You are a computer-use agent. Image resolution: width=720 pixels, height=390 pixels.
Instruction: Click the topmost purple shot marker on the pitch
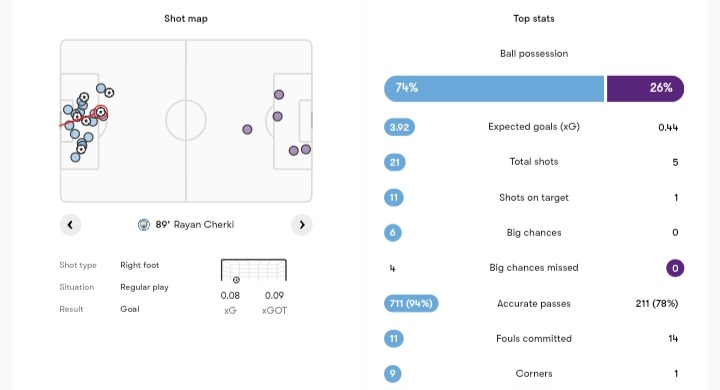tap(279, 95)
